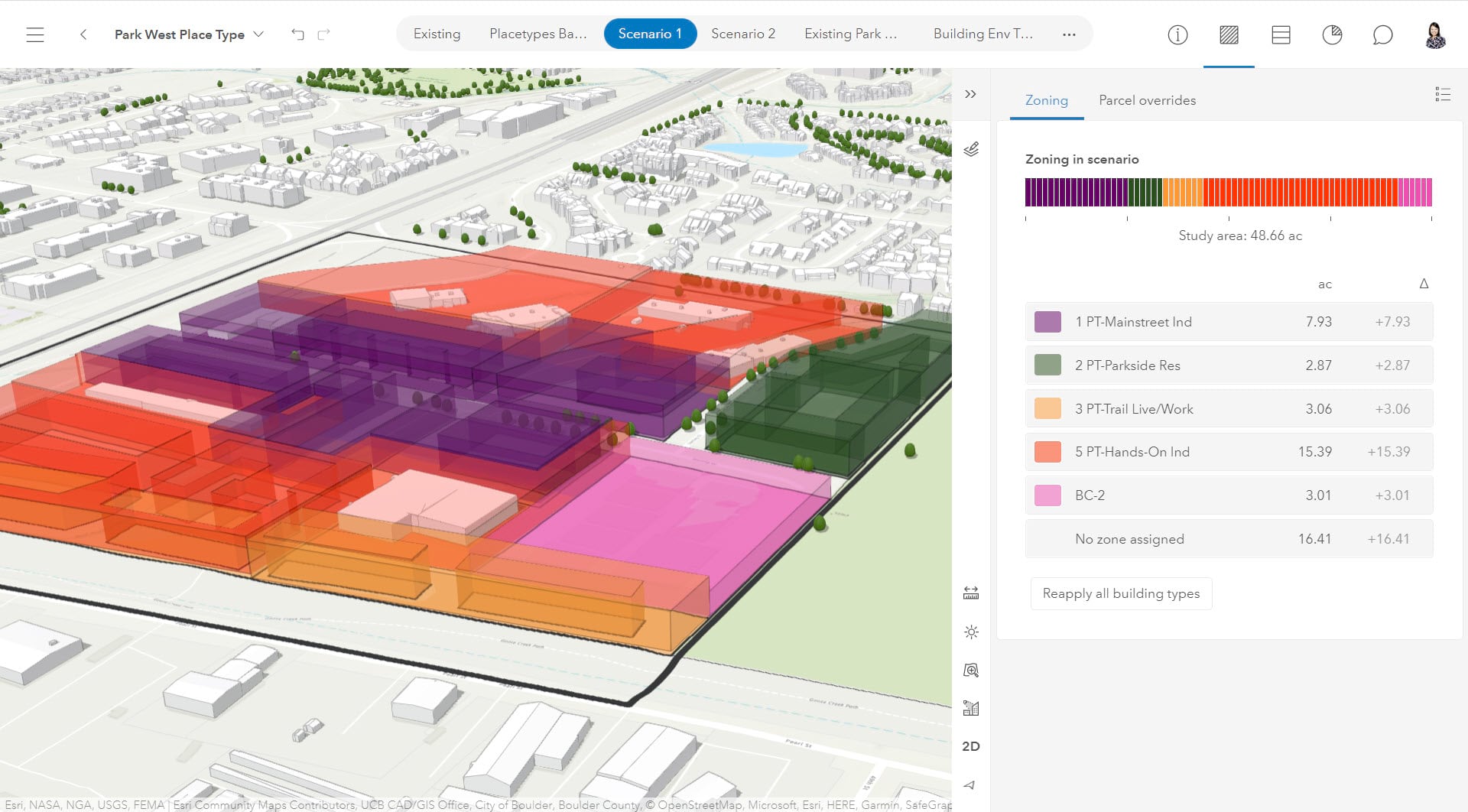
Task: Click the redo arrow icon
Action: pyautogui.click(x=323, y=34)
